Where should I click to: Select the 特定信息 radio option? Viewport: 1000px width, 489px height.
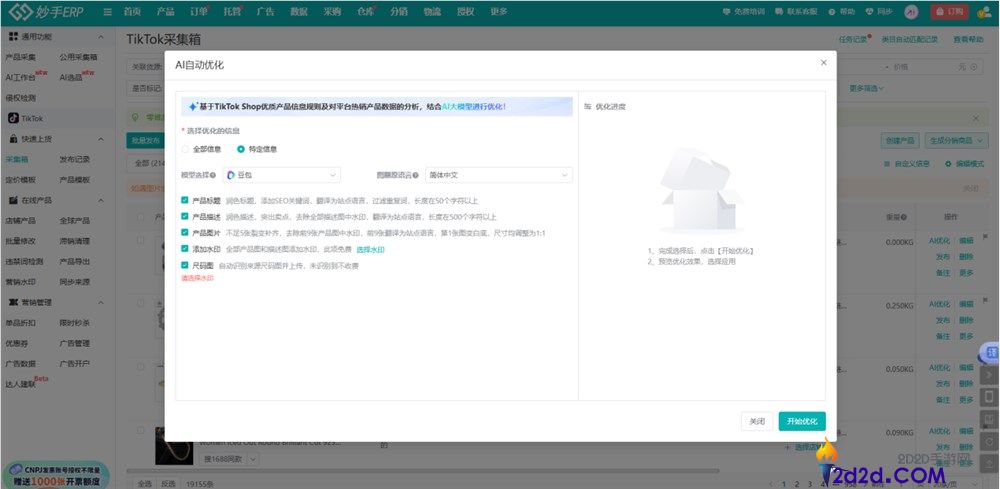[241, 149]
